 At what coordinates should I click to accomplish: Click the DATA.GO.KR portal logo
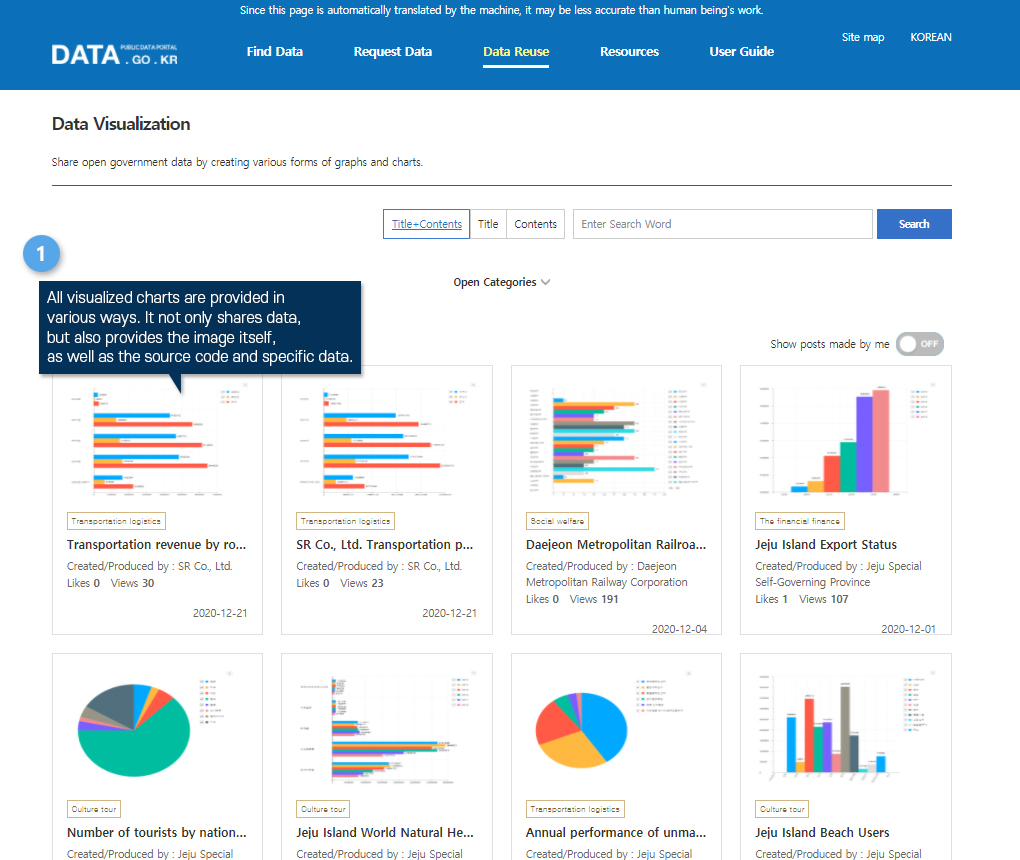click(x=115, y=53)
